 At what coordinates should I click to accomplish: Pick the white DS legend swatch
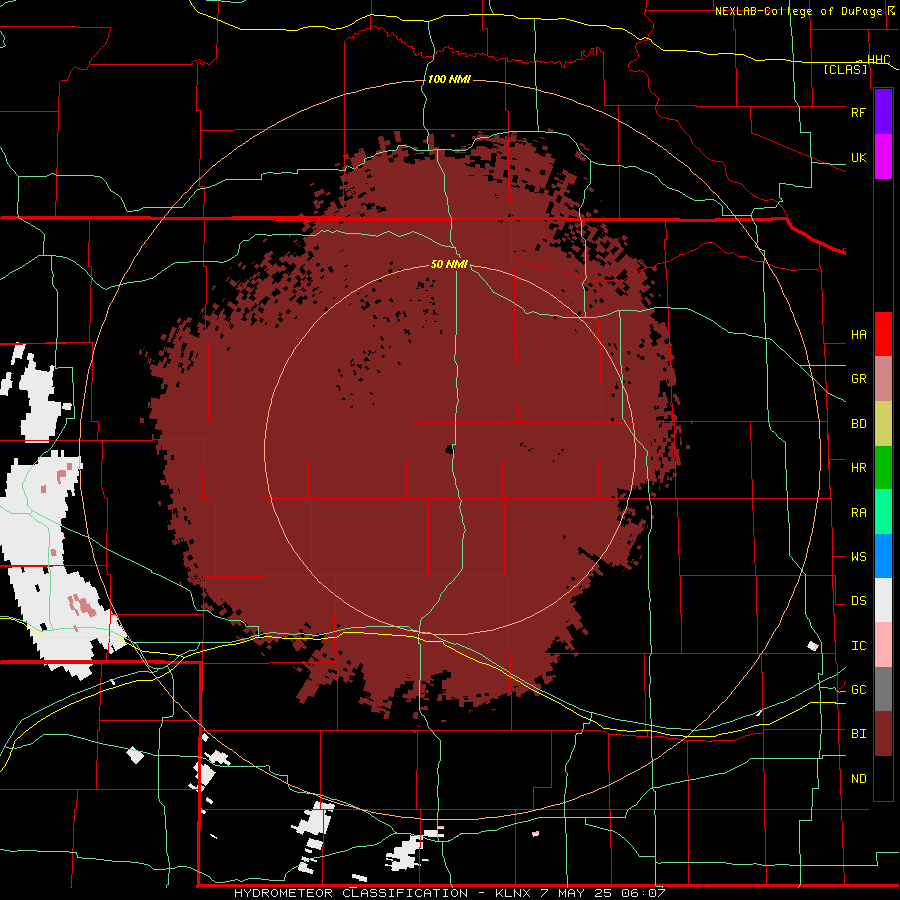pyautogui.click(x=883, y=600)
